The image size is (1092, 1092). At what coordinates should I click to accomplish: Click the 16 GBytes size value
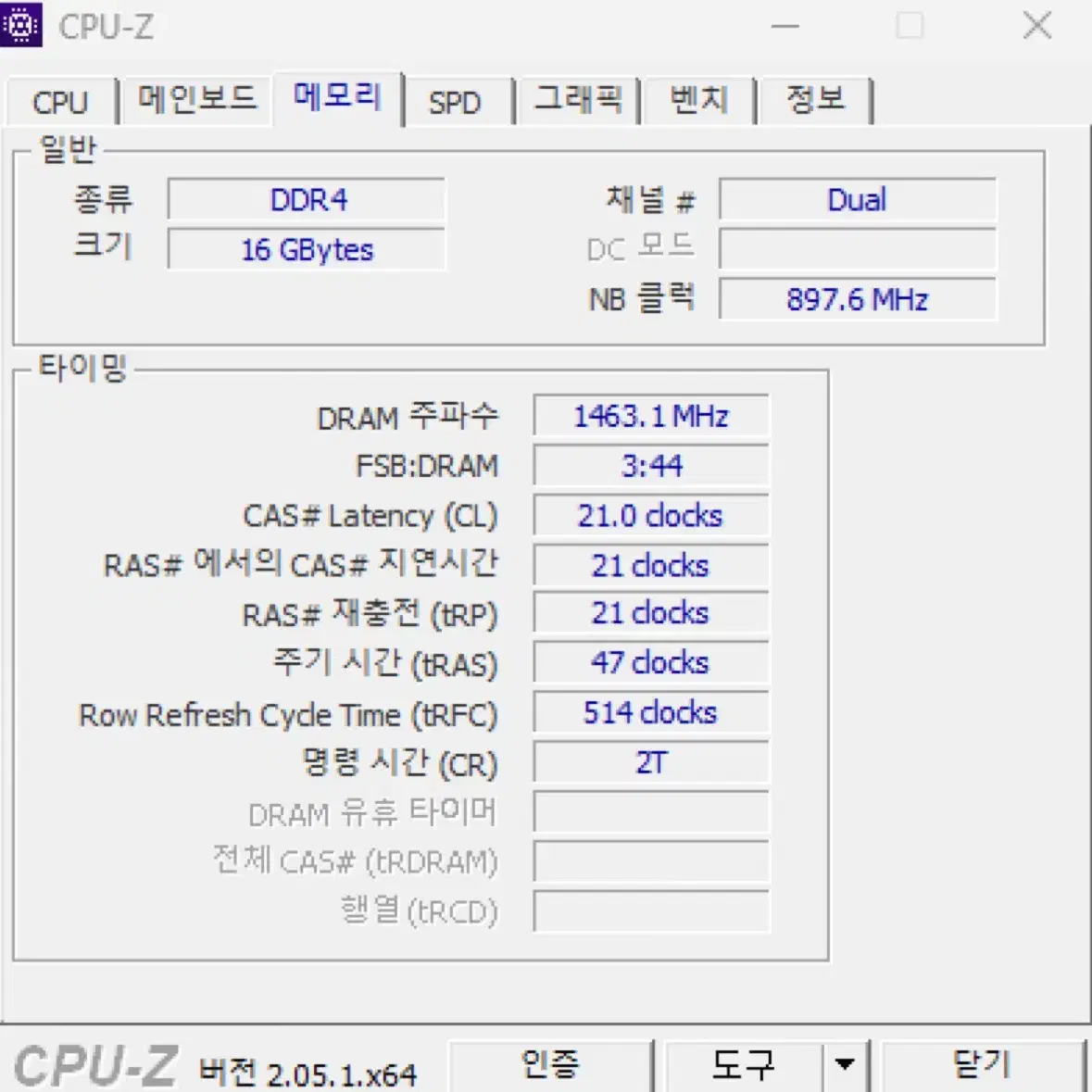point(307,249)
